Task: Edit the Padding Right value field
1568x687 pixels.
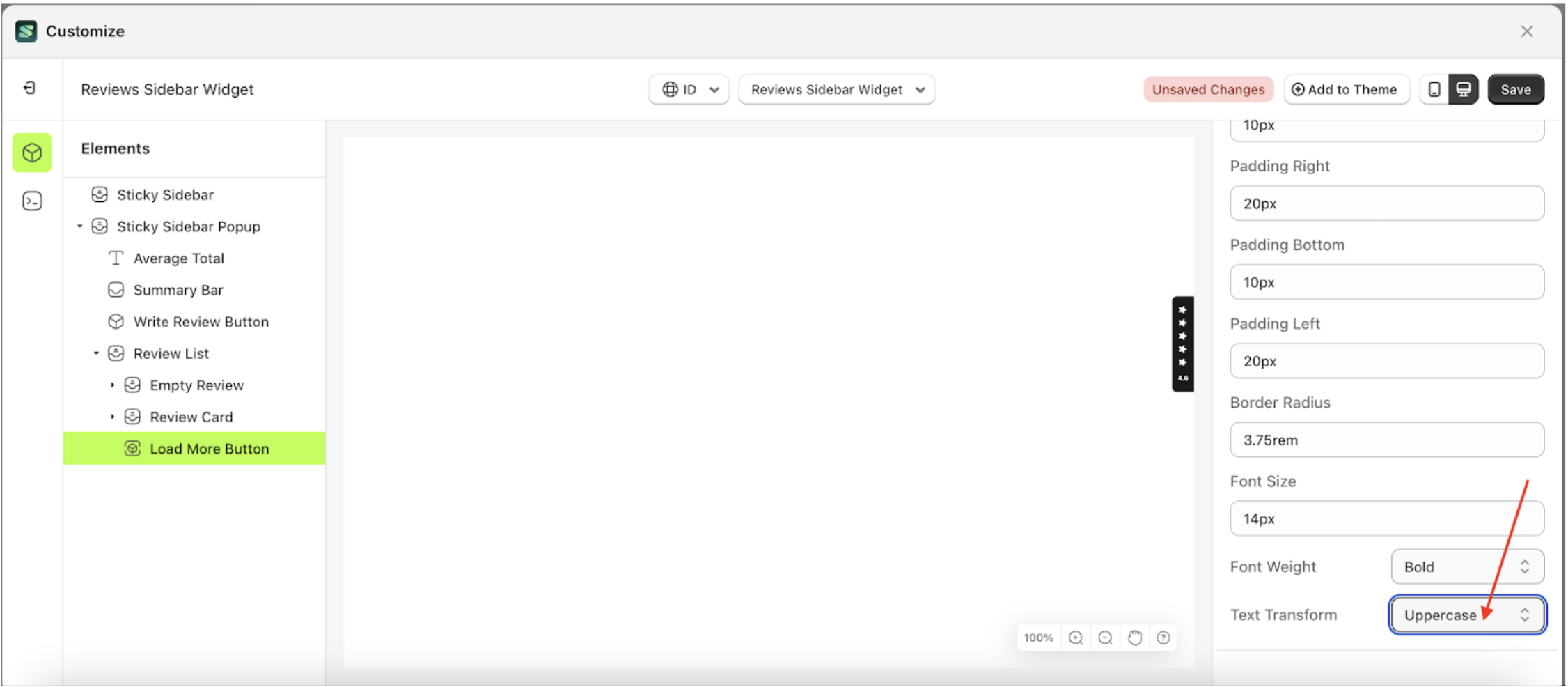Action: [x=1386, y=203]
